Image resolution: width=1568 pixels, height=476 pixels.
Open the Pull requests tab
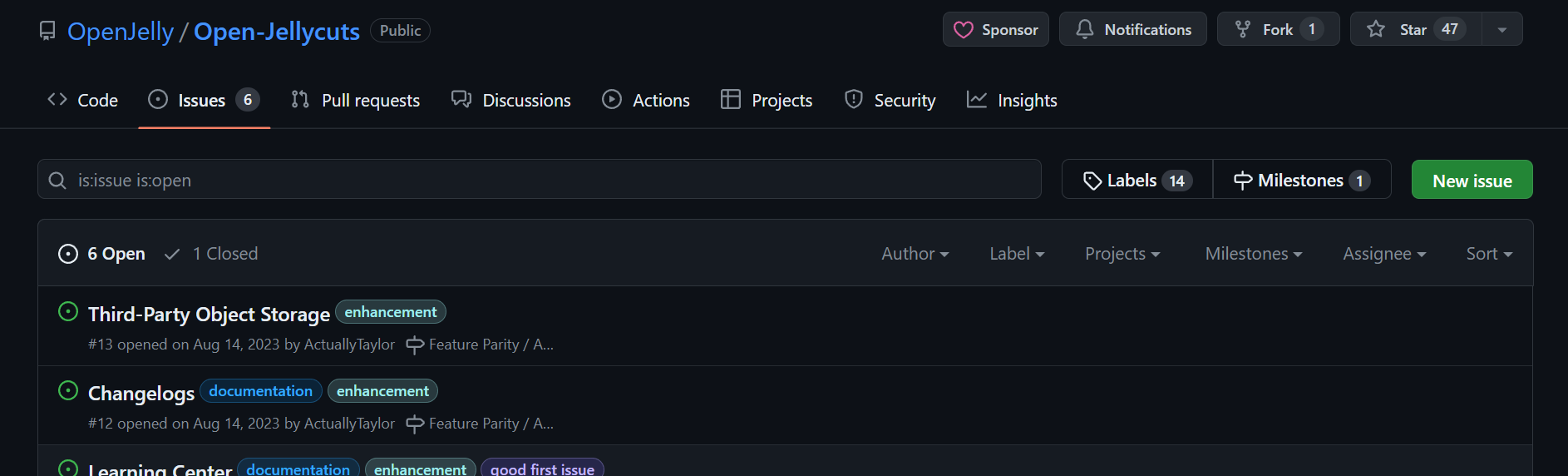click(355, 100)
